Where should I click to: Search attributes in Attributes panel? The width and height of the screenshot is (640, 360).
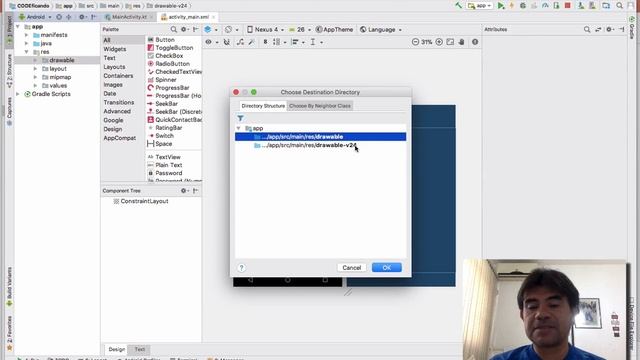tap(587, 29)
